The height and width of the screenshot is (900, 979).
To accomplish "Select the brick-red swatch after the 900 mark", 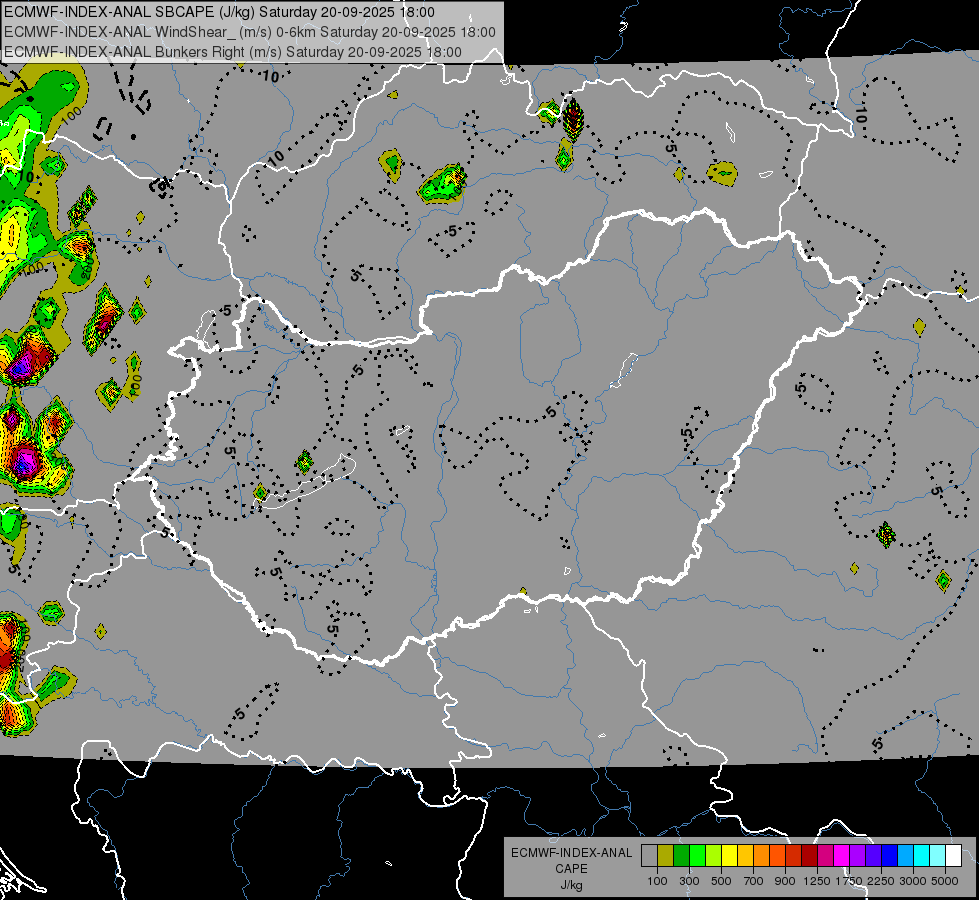I will (x=794, y=856).
